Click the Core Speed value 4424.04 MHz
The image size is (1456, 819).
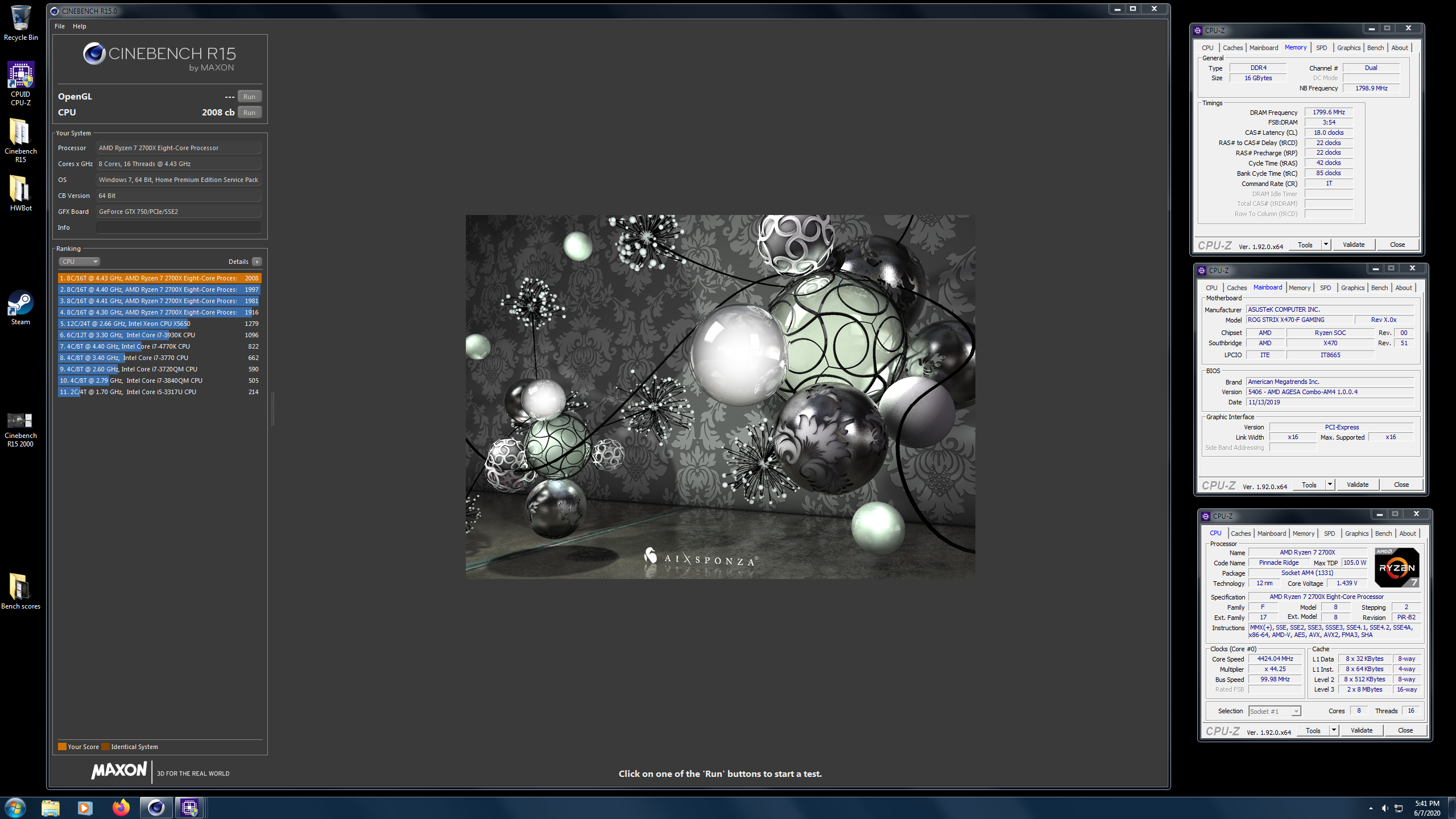[1275, 659]
